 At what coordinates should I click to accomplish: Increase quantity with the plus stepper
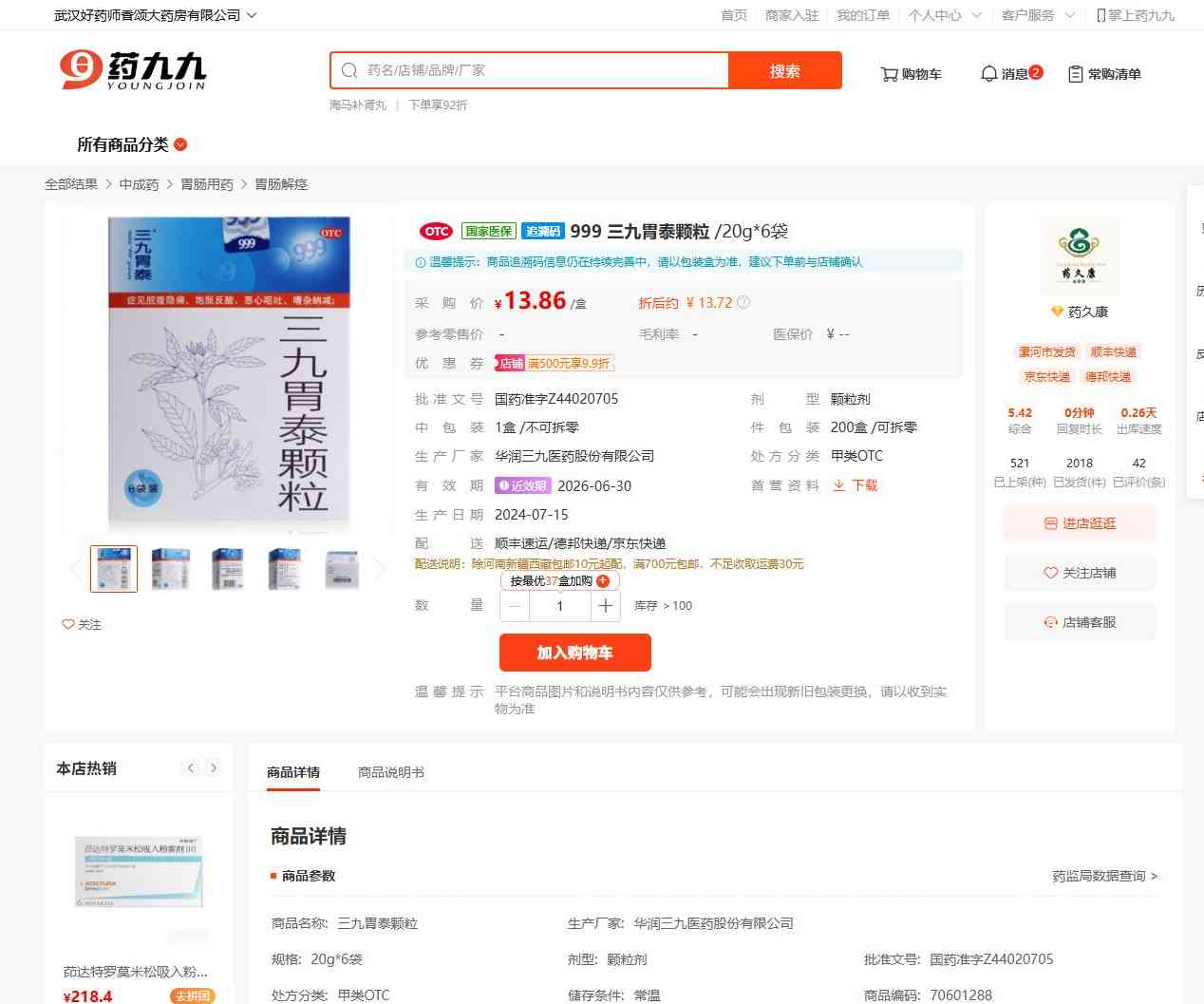pos(605,606)
